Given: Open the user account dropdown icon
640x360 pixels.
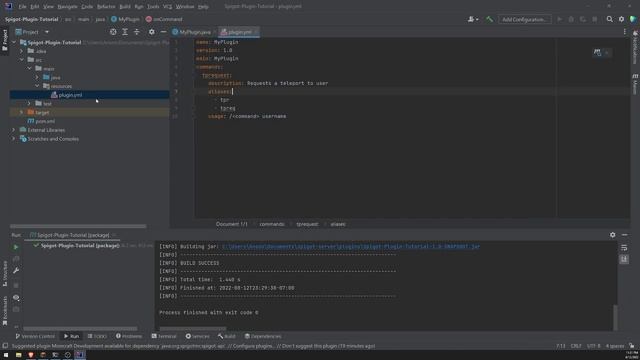Looking at the screenshot, I should point(473,19).
